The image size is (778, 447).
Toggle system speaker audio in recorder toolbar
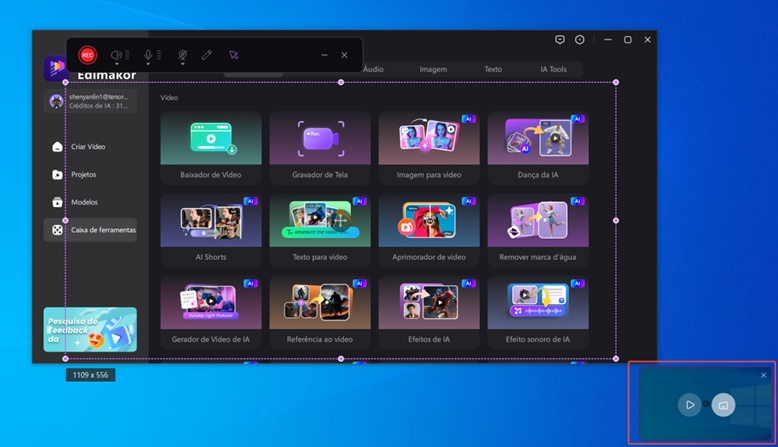coord(116,55)
